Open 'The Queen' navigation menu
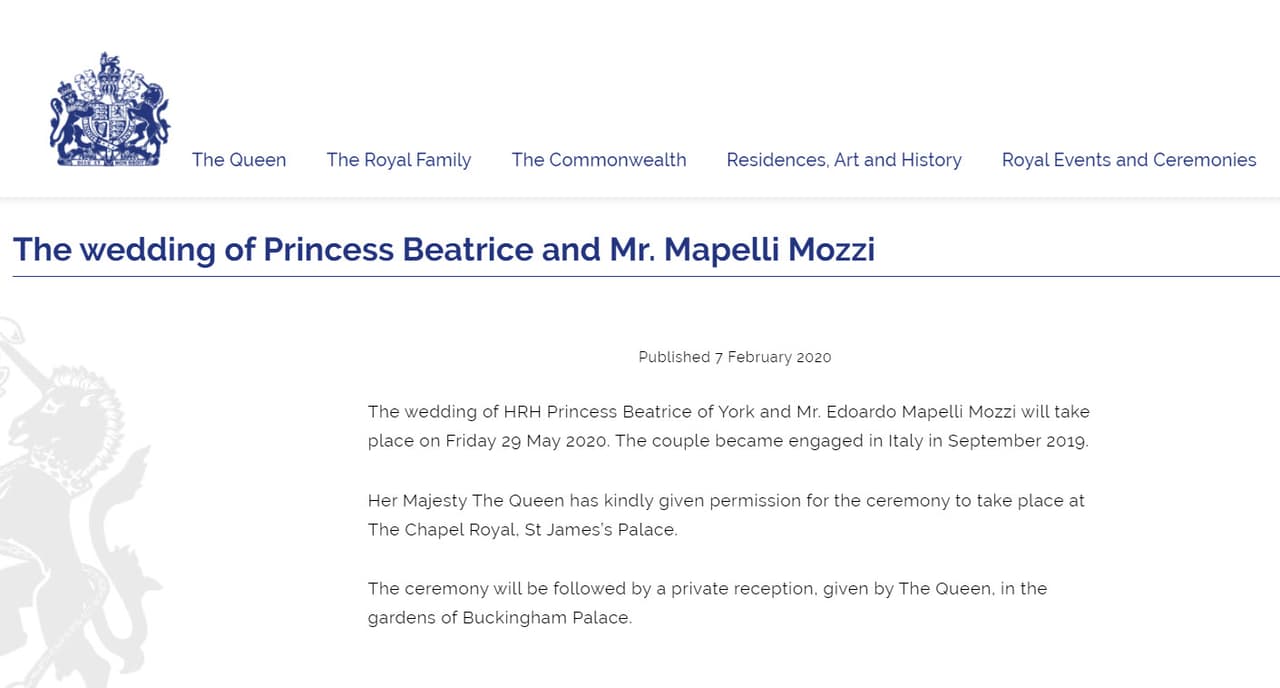 [x=239, y=160]
